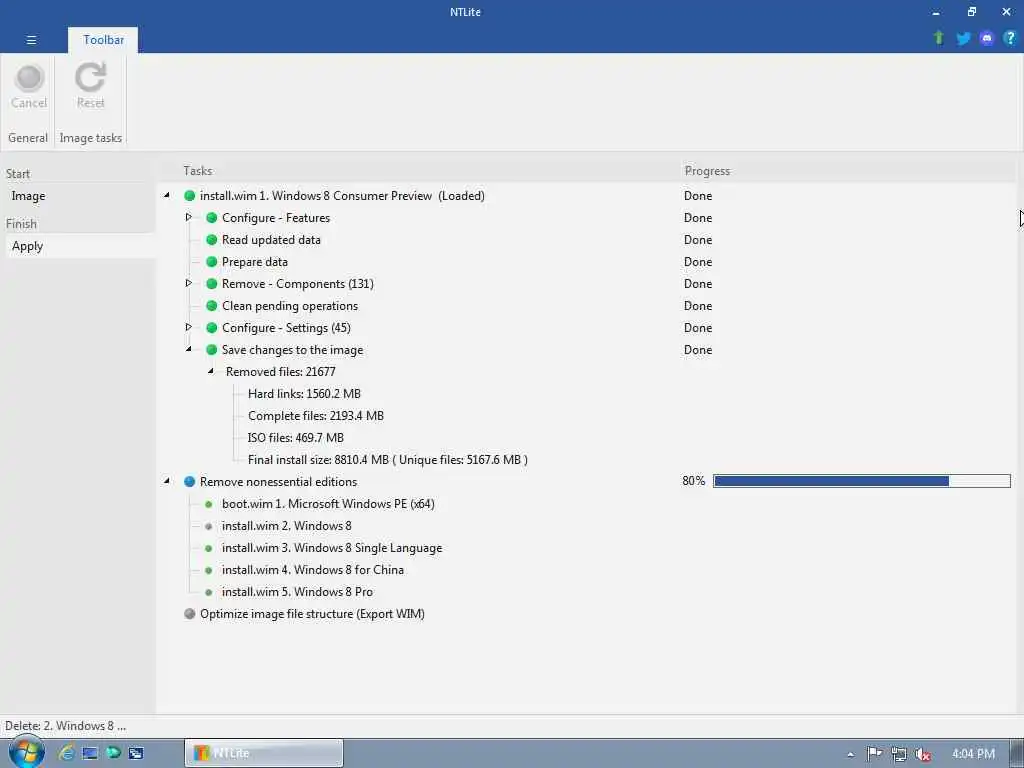Open the Discord link icon
The image size is (1024, 768).
(987, 39)
